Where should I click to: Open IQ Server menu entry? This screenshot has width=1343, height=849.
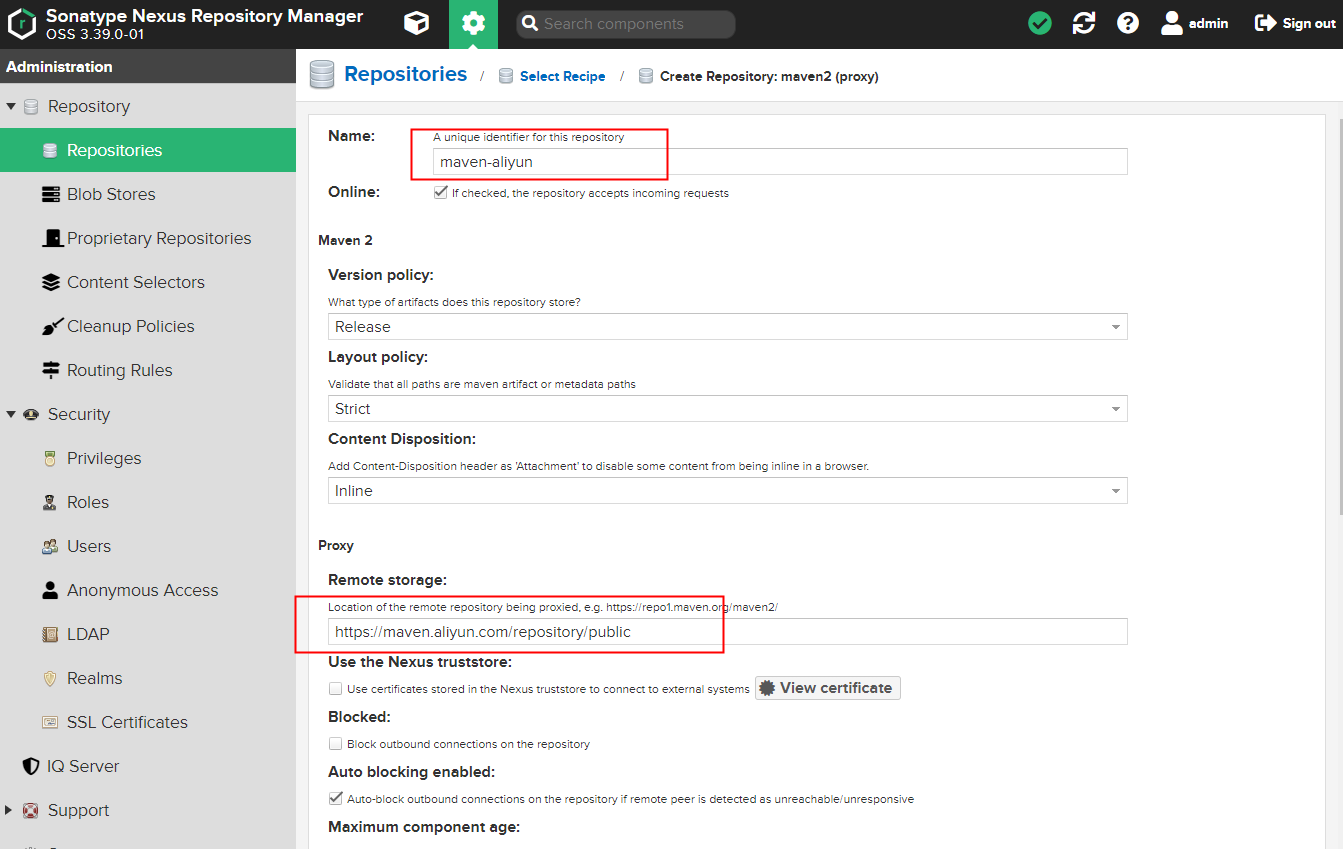[x=148, y=766]
